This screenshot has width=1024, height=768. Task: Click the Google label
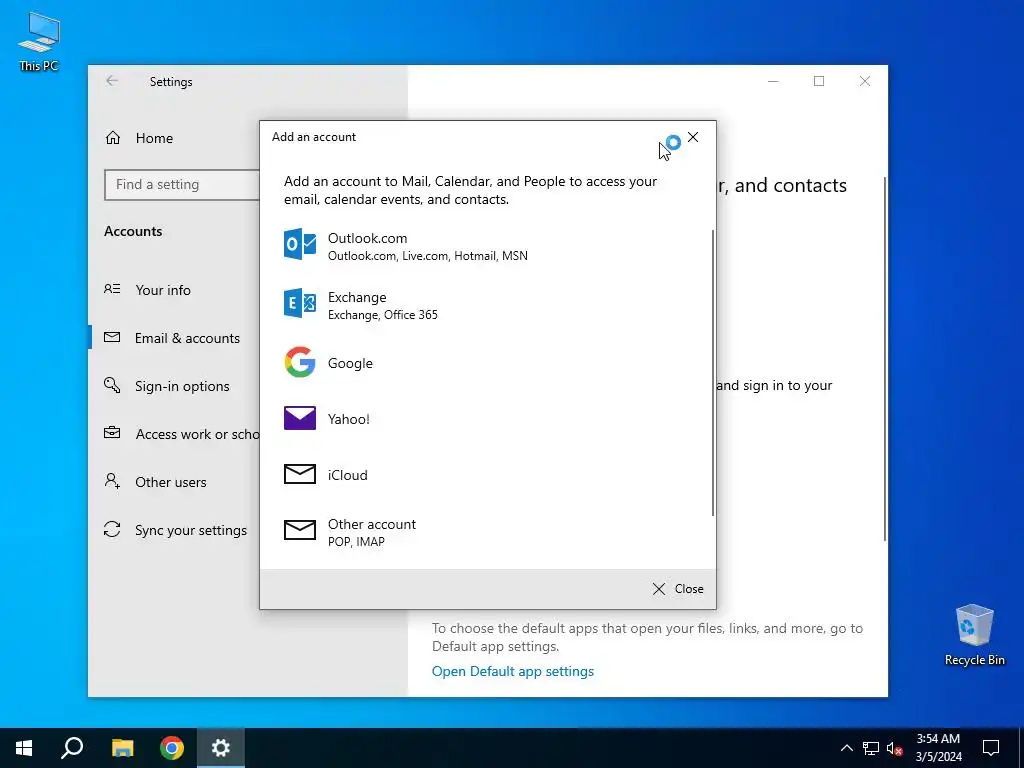(x=350, y=363)
